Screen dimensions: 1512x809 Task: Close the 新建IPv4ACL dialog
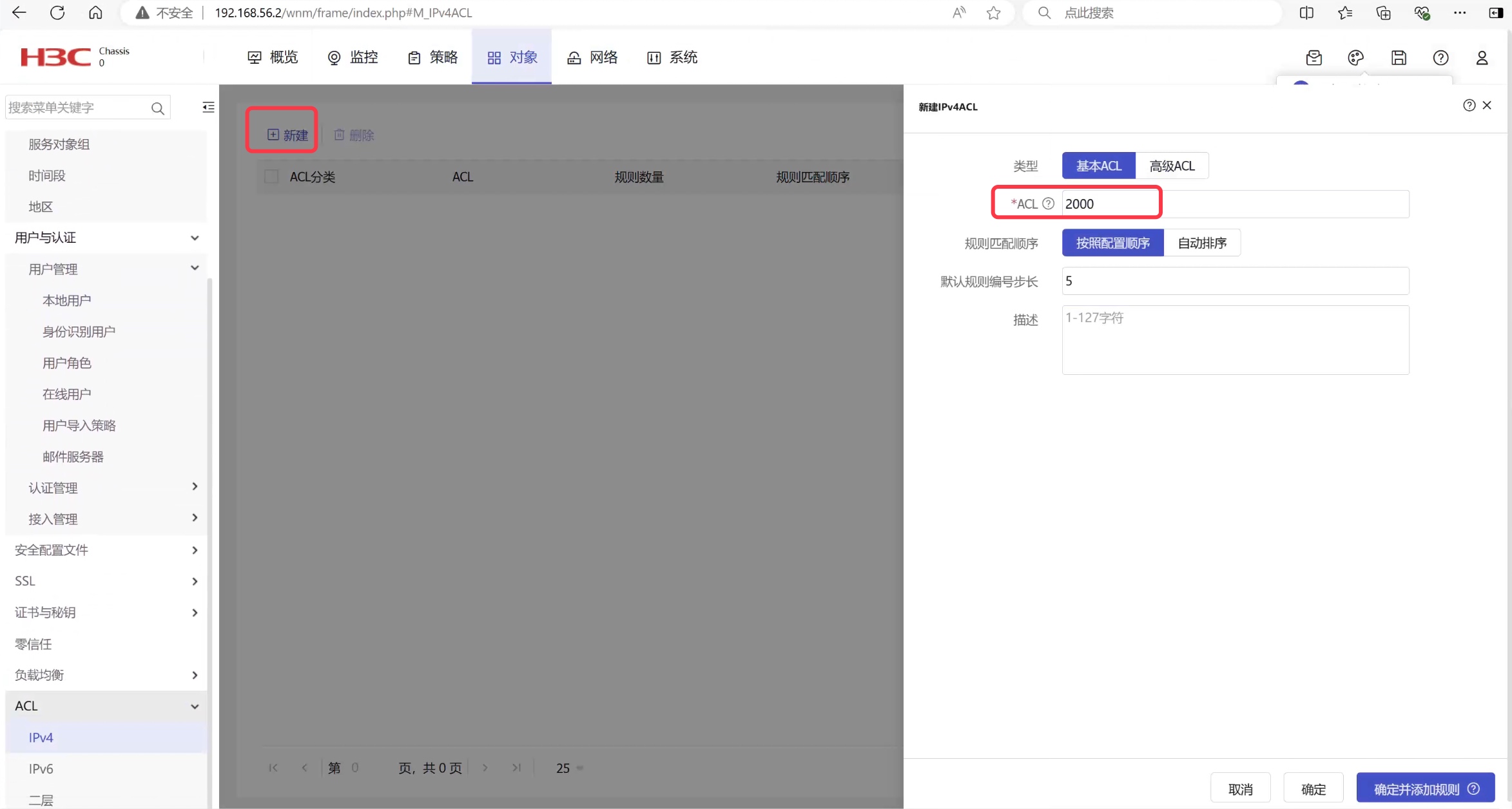[x=1487, y=105]
